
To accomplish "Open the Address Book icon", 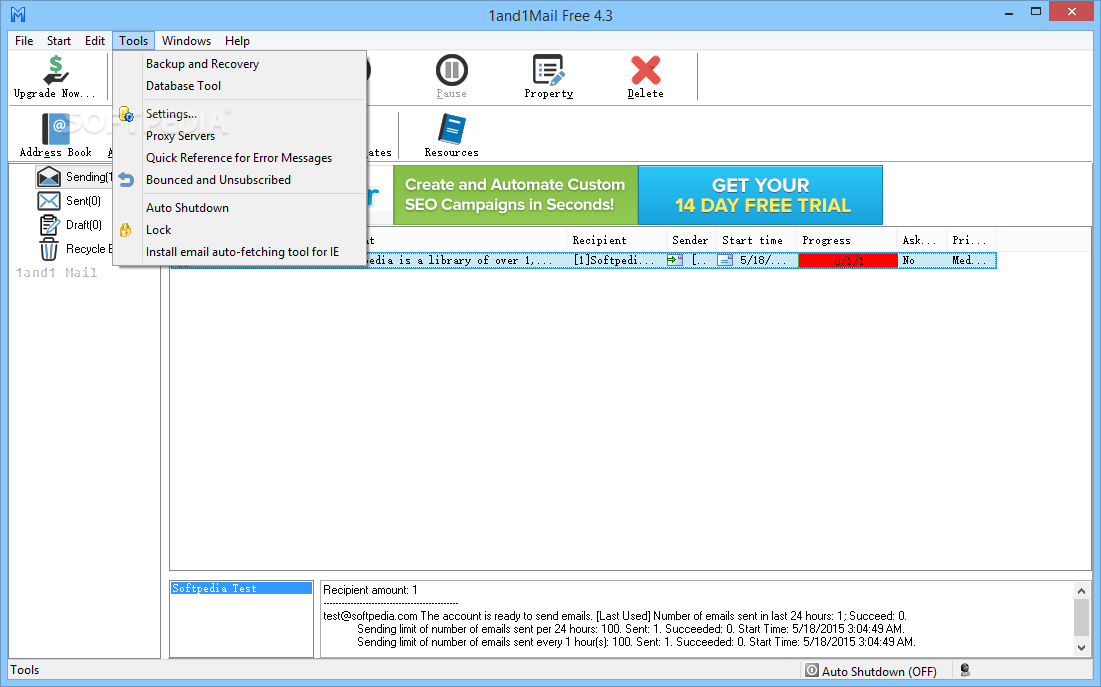I will 55,129.
